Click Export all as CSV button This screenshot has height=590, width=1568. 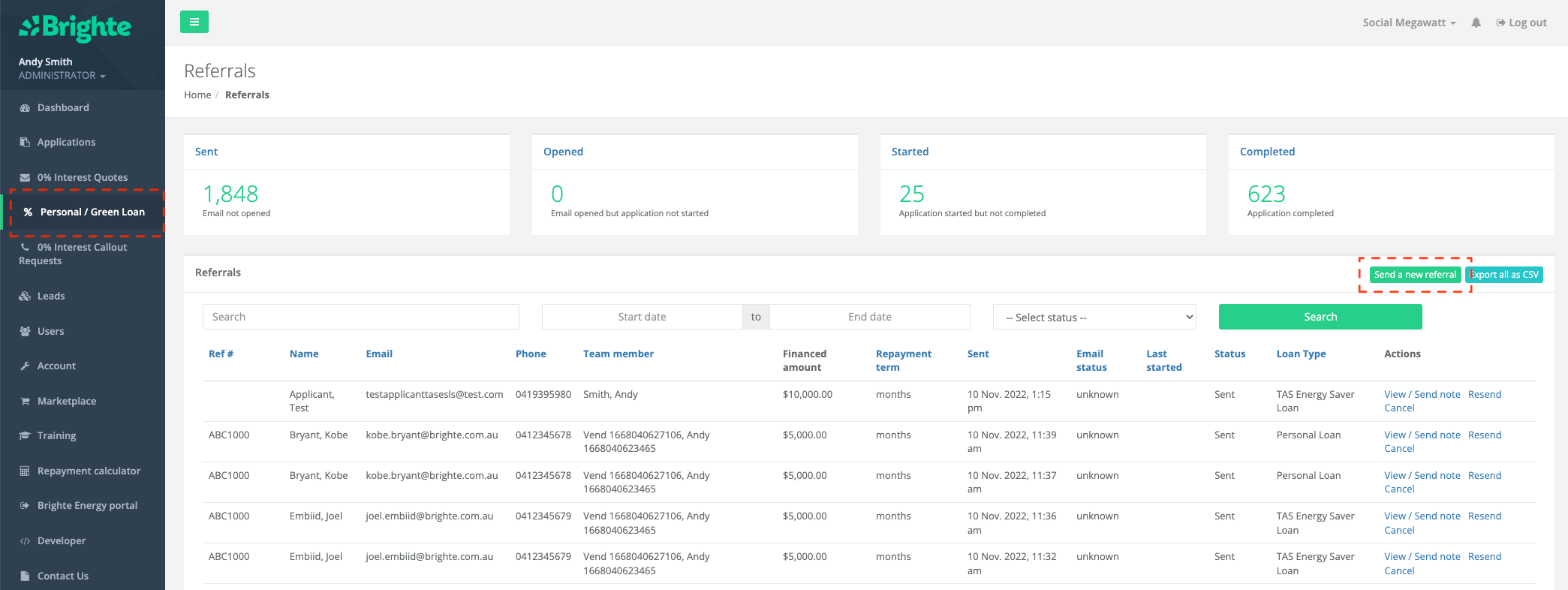[1504, 275]
